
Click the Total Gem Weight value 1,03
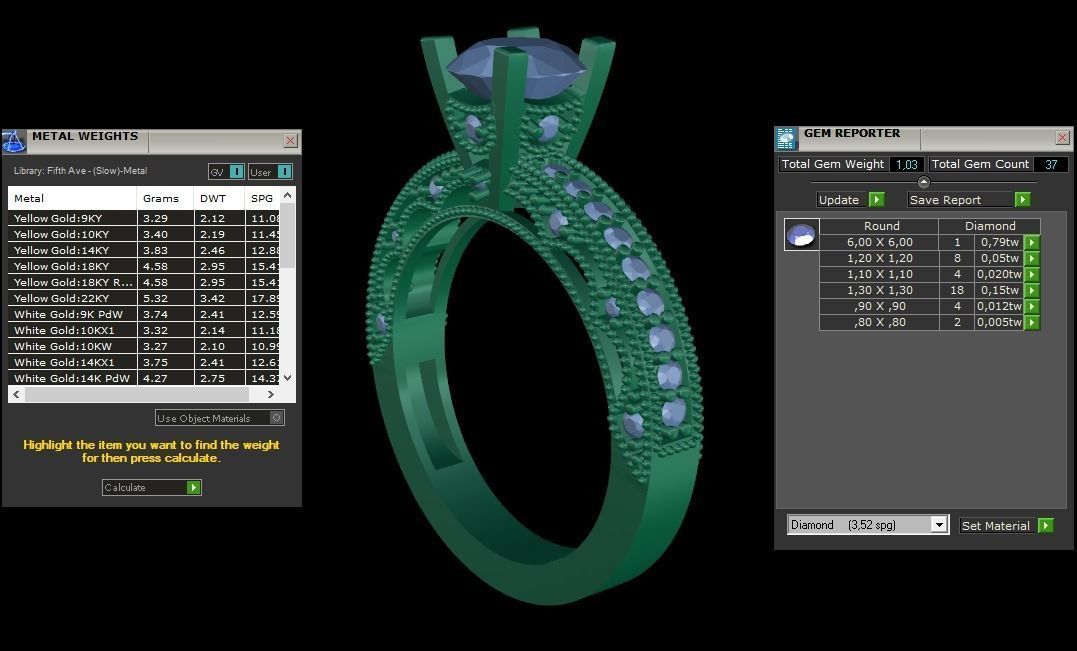click(x=907, y=165)
